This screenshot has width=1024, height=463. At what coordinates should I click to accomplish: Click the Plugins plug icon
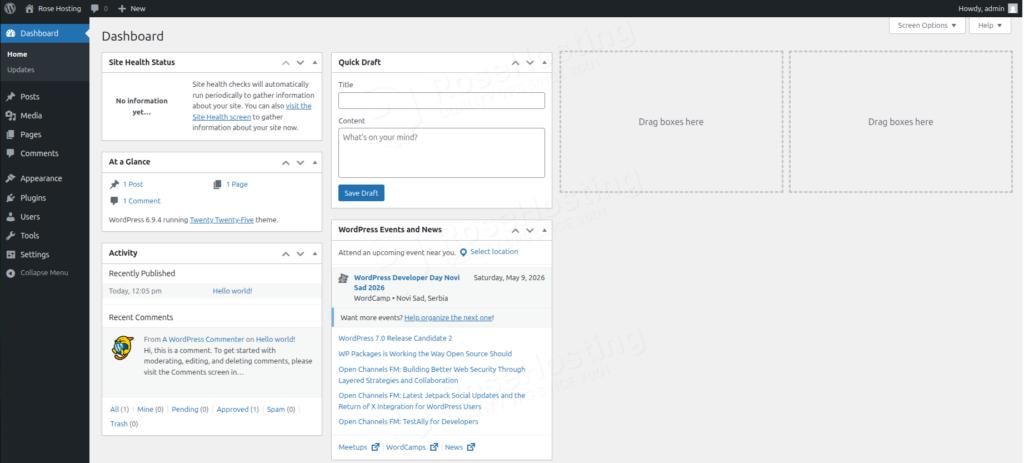(x=10, y=197)
